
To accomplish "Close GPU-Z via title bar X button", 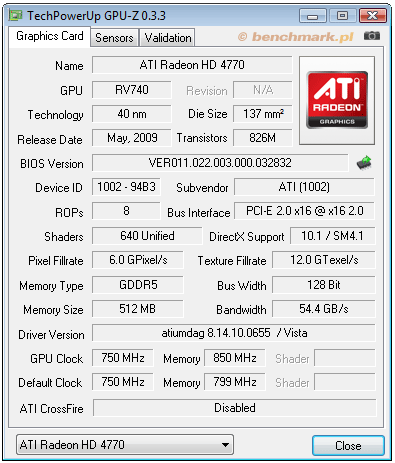I will pos(373,16).
